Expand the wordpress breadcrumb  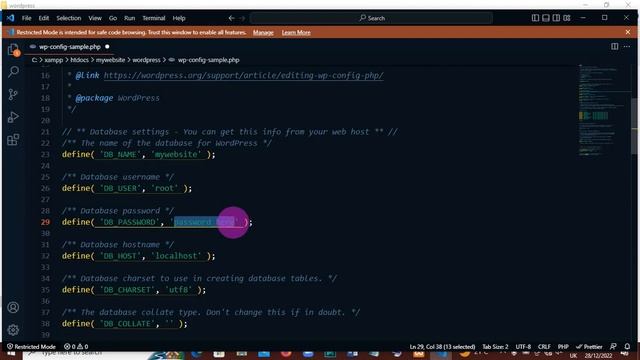[x=146, y=60]
